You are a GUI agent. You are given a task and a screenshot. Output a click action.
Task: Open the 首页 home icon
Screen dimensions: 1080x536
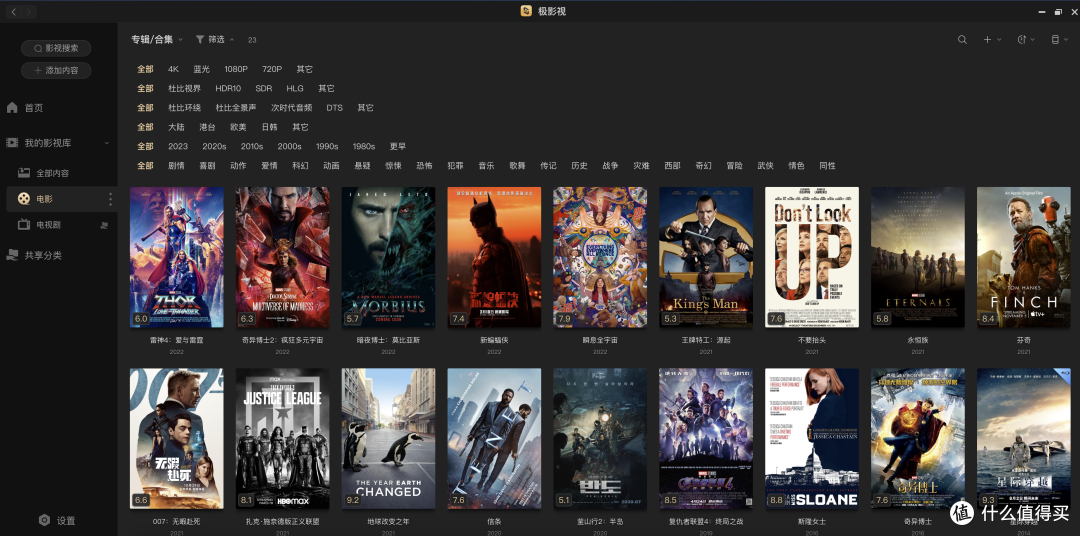[12, 107]
